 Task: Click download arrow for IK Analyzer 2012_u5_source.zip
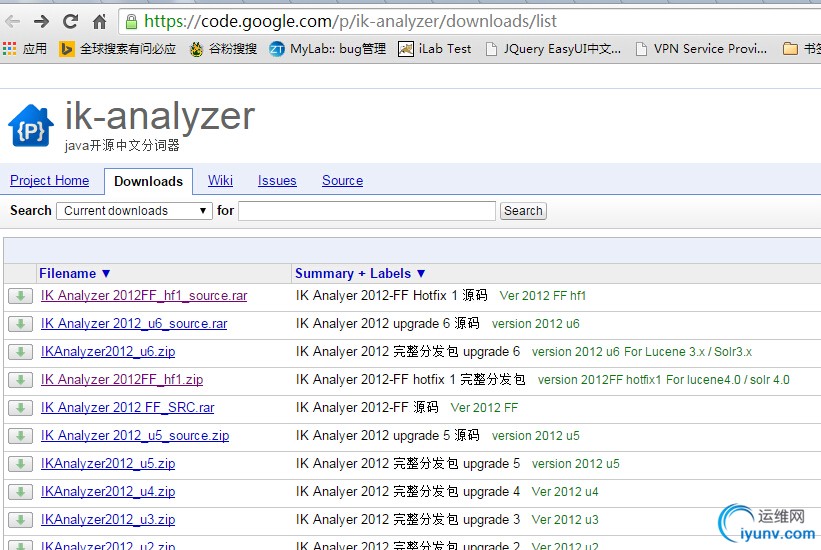[x=20, y=436]
